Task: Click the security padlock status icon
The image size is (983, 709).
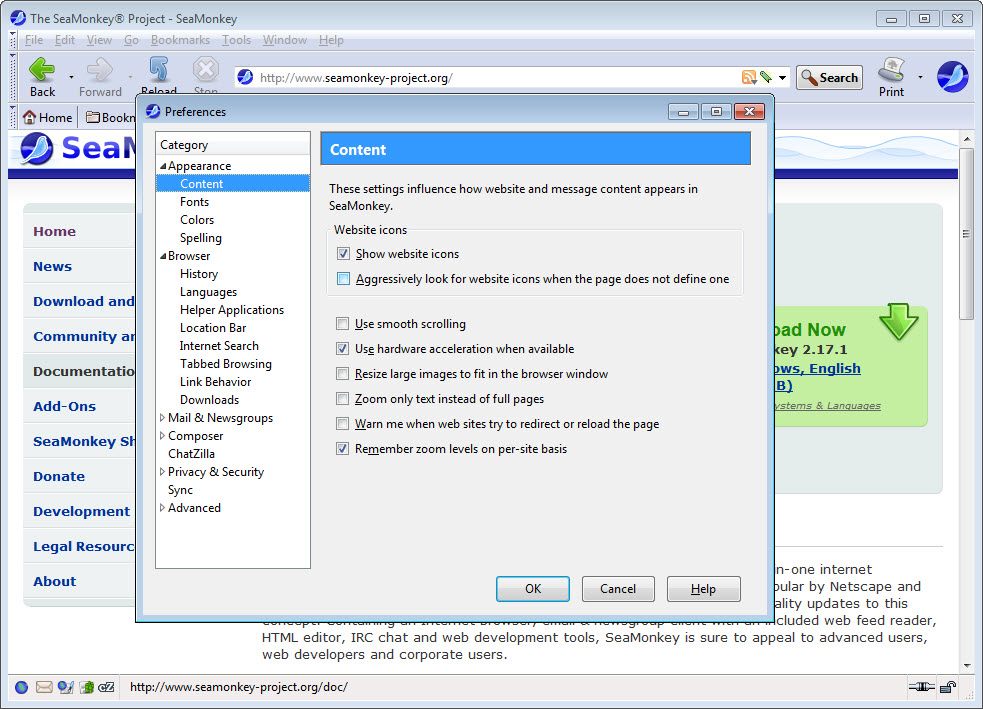Action: click(948, 687)
